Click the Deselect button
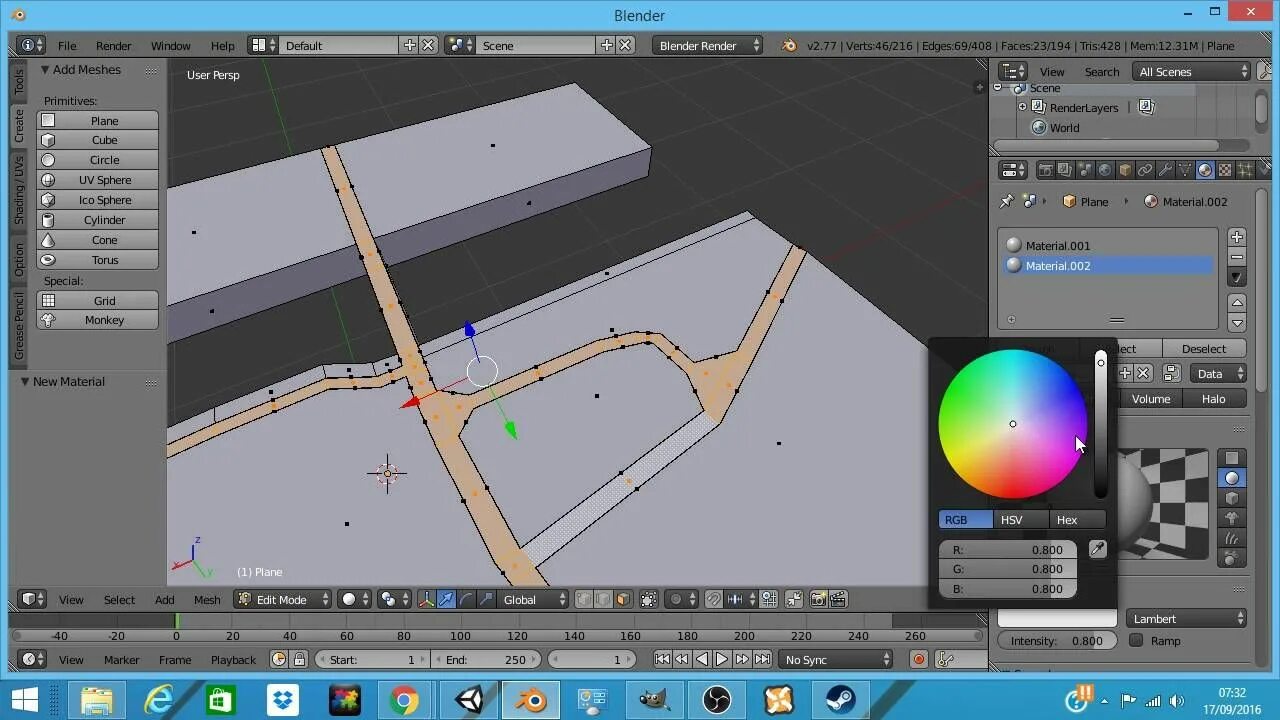Image resolution: width=1280 pixels, height=720 pixels. pos(1203,348)
